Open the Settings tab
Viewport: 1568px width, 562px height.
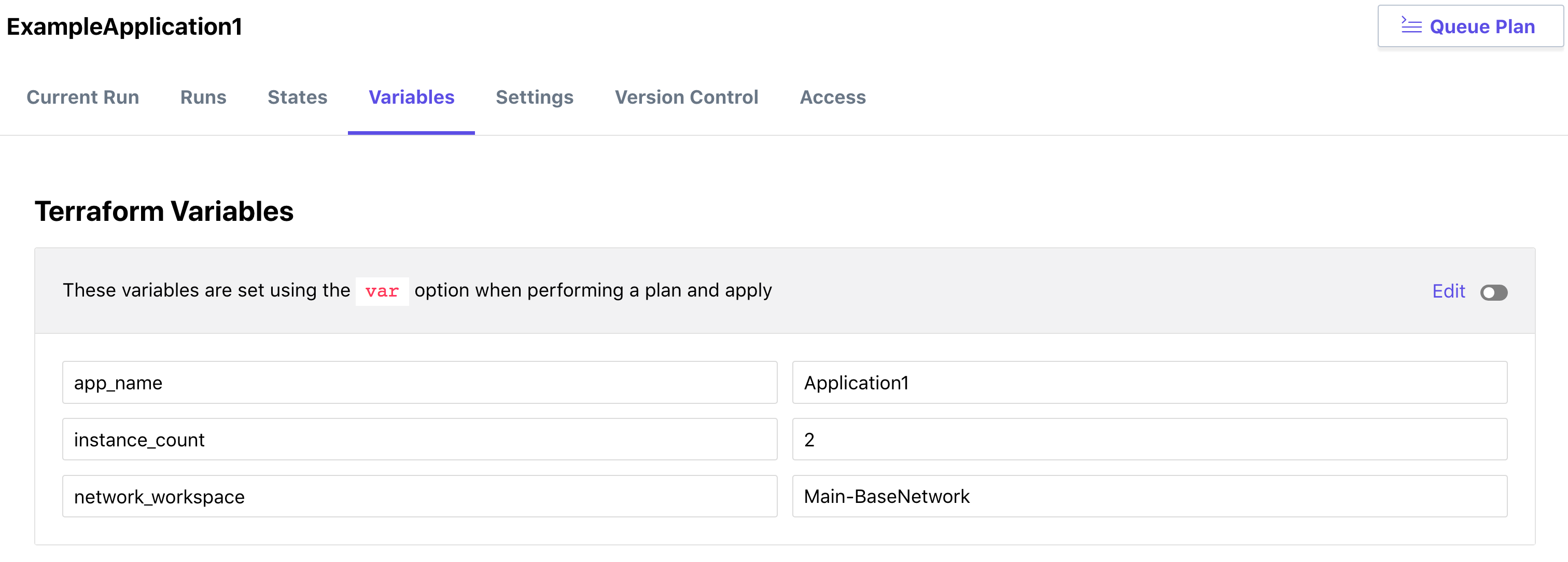pyautogui.click(x=535, y=97)
